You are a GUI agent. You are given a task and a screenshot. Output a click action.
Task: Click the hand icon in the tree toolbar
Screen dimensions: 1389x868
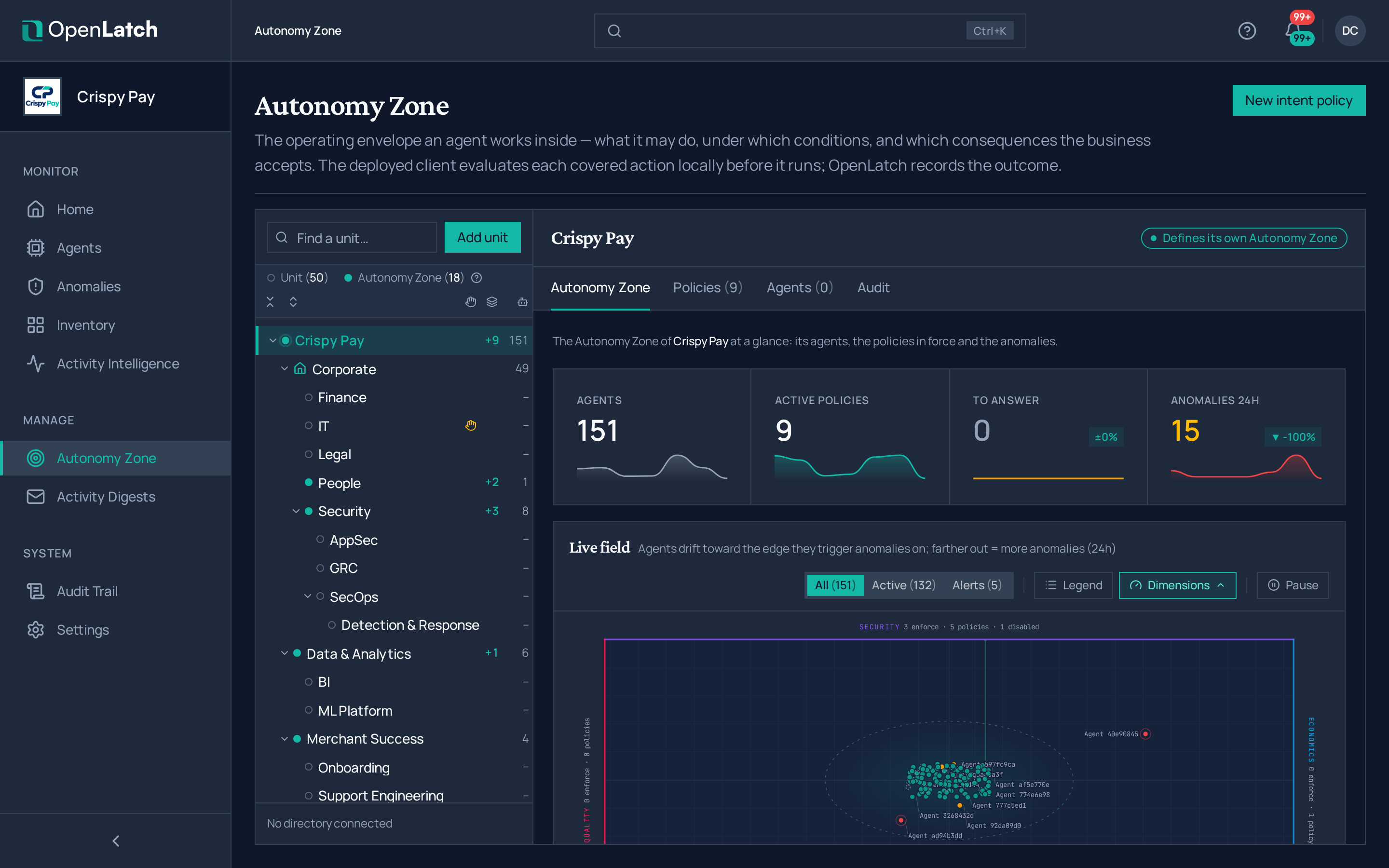point(471,302)
